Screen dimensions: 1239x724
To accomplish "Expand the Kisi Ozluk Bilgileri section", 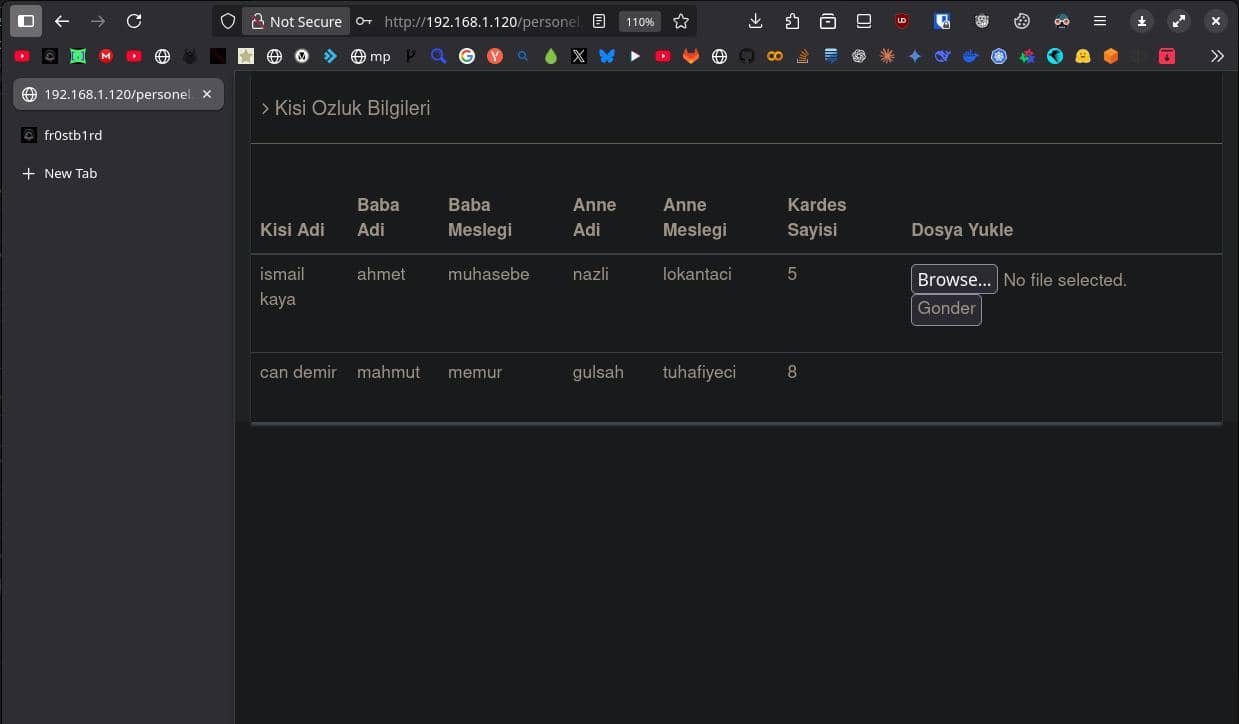I will click(x=345, y=108).
